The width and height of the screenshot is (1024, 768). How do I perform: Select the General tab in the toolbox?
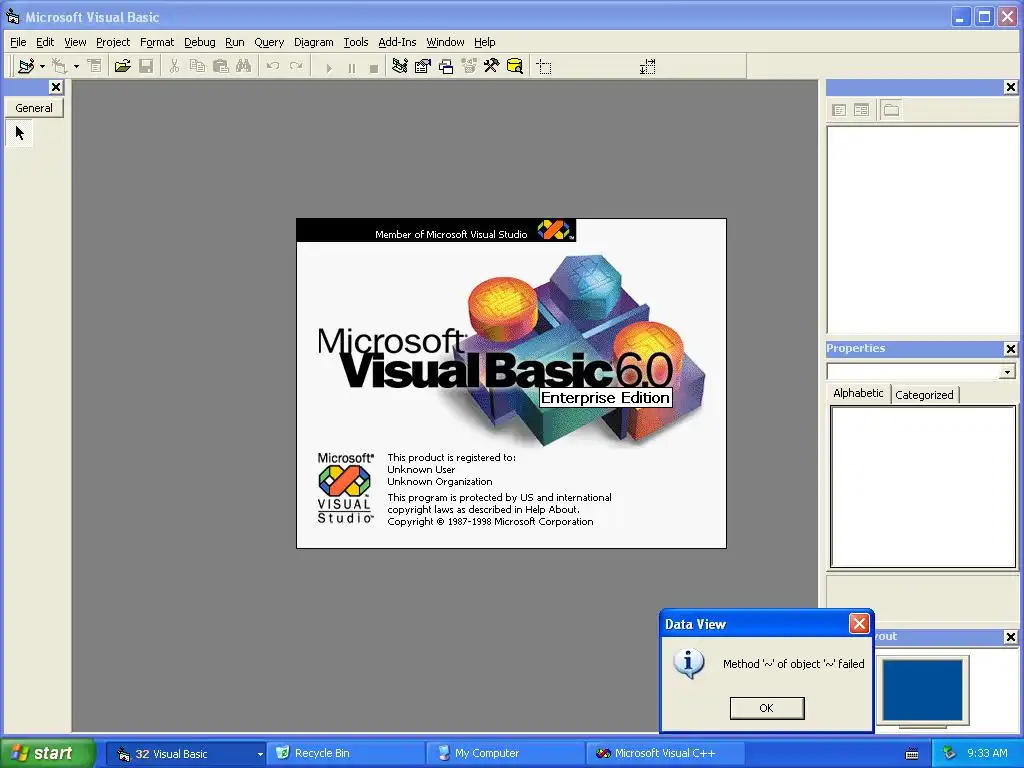pyautogui.click(x=34, y=108)
